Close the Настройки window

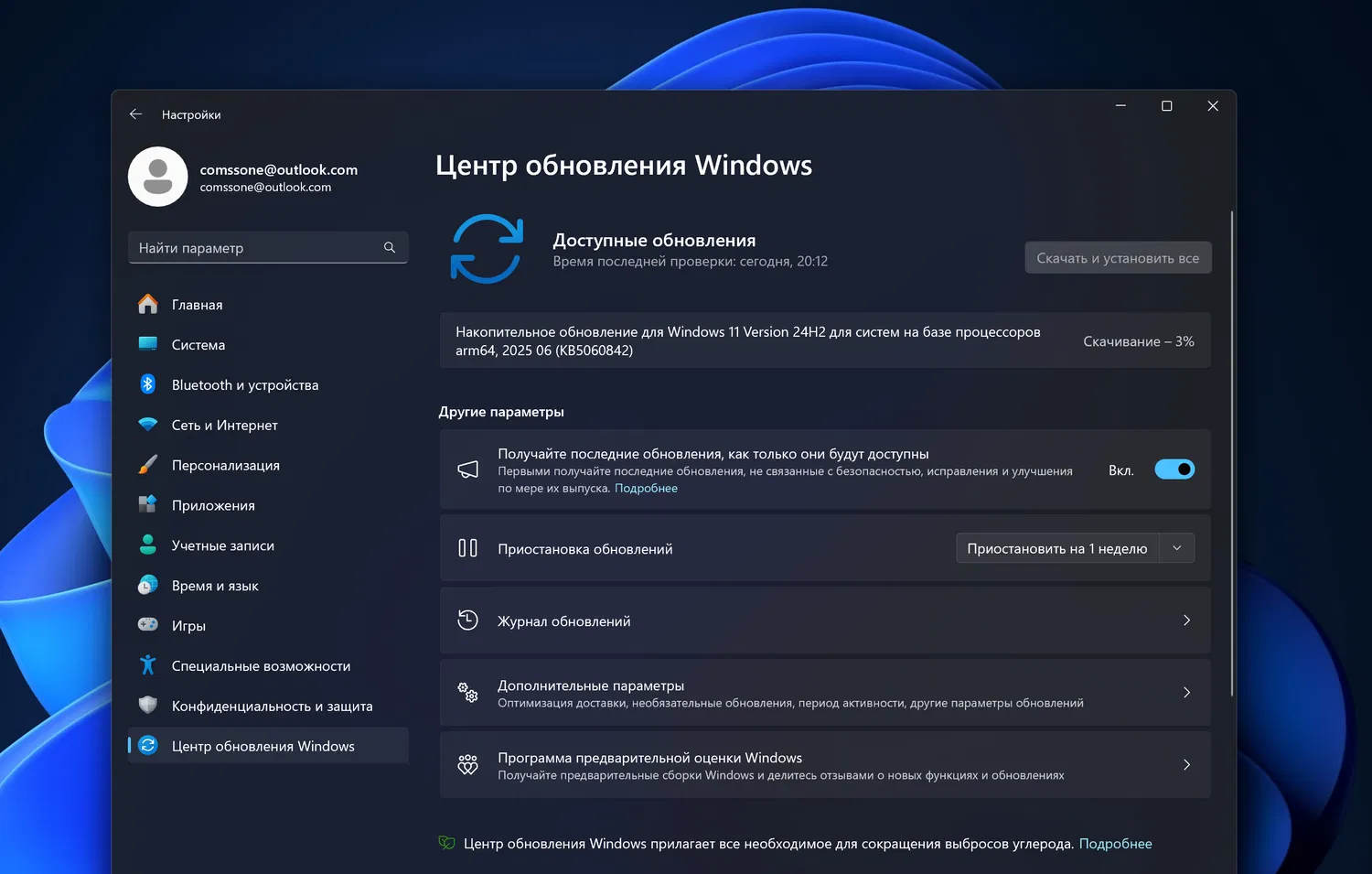coord(1213,106)
